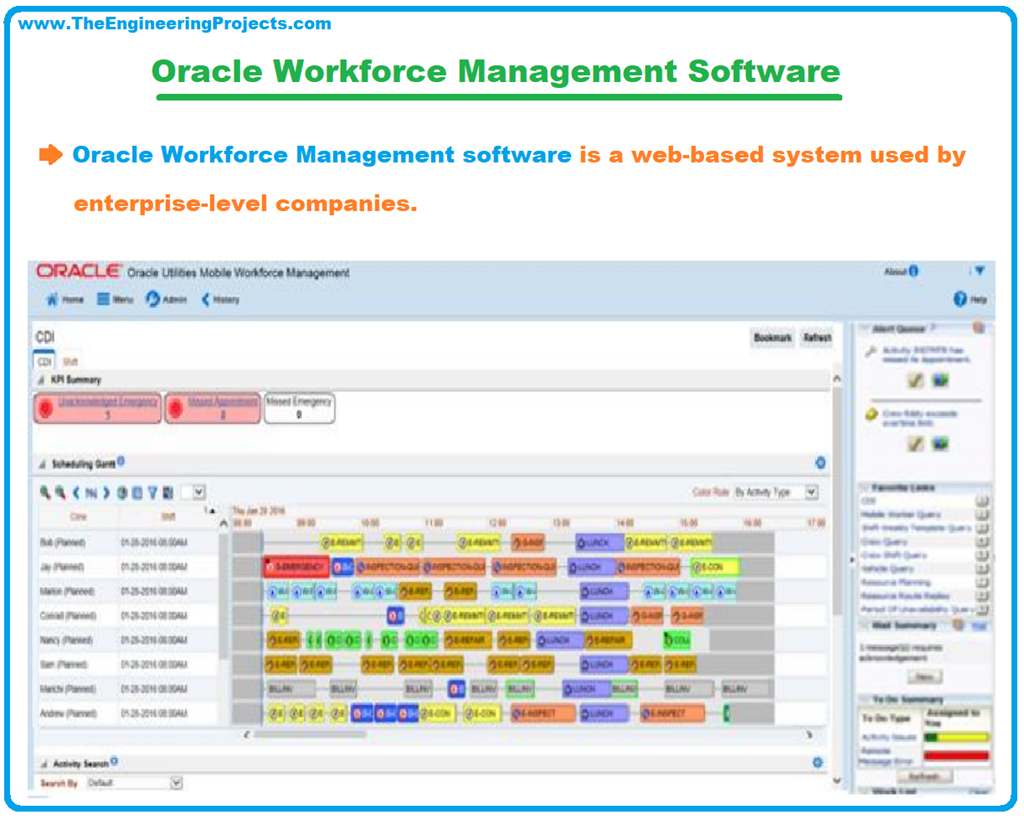Viewport: 1024px width, 820px height.
Task: Click the settings gear on the Scheduling Gantt panel
Action: 821,462
